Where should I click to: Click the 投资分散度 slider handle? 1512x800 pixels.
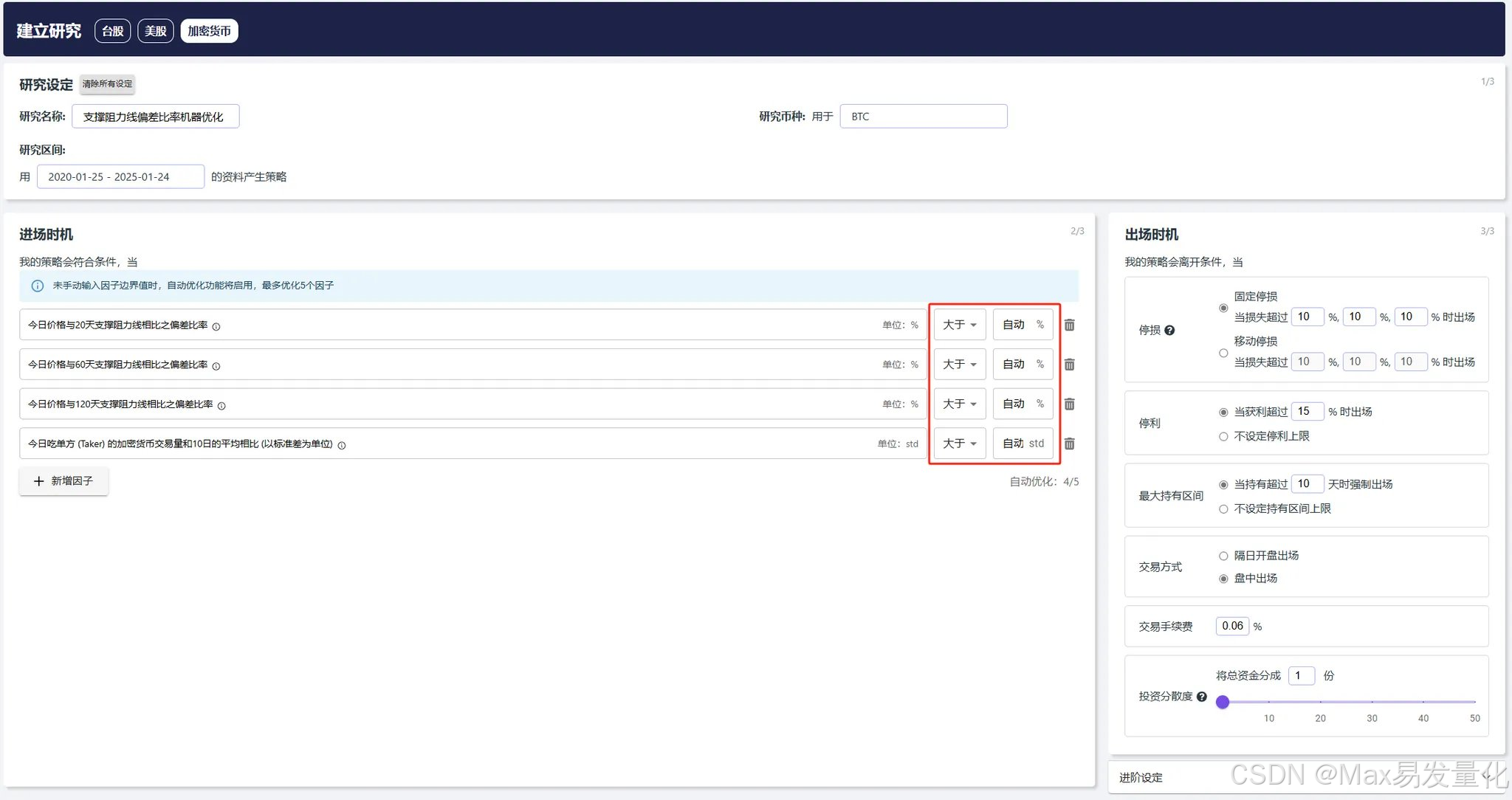point(1223,702)
